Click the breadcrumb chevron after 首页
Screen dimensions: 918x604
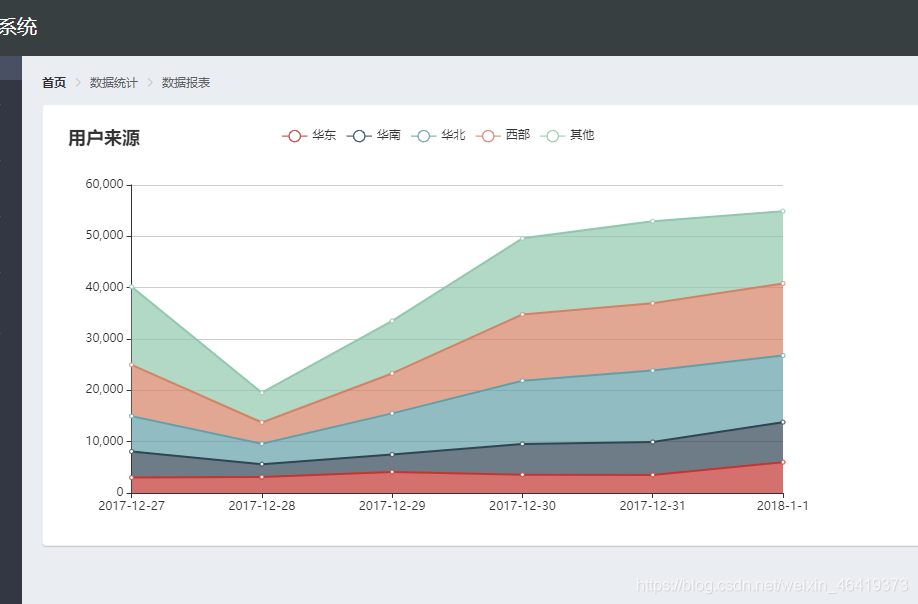pos(78,83)
